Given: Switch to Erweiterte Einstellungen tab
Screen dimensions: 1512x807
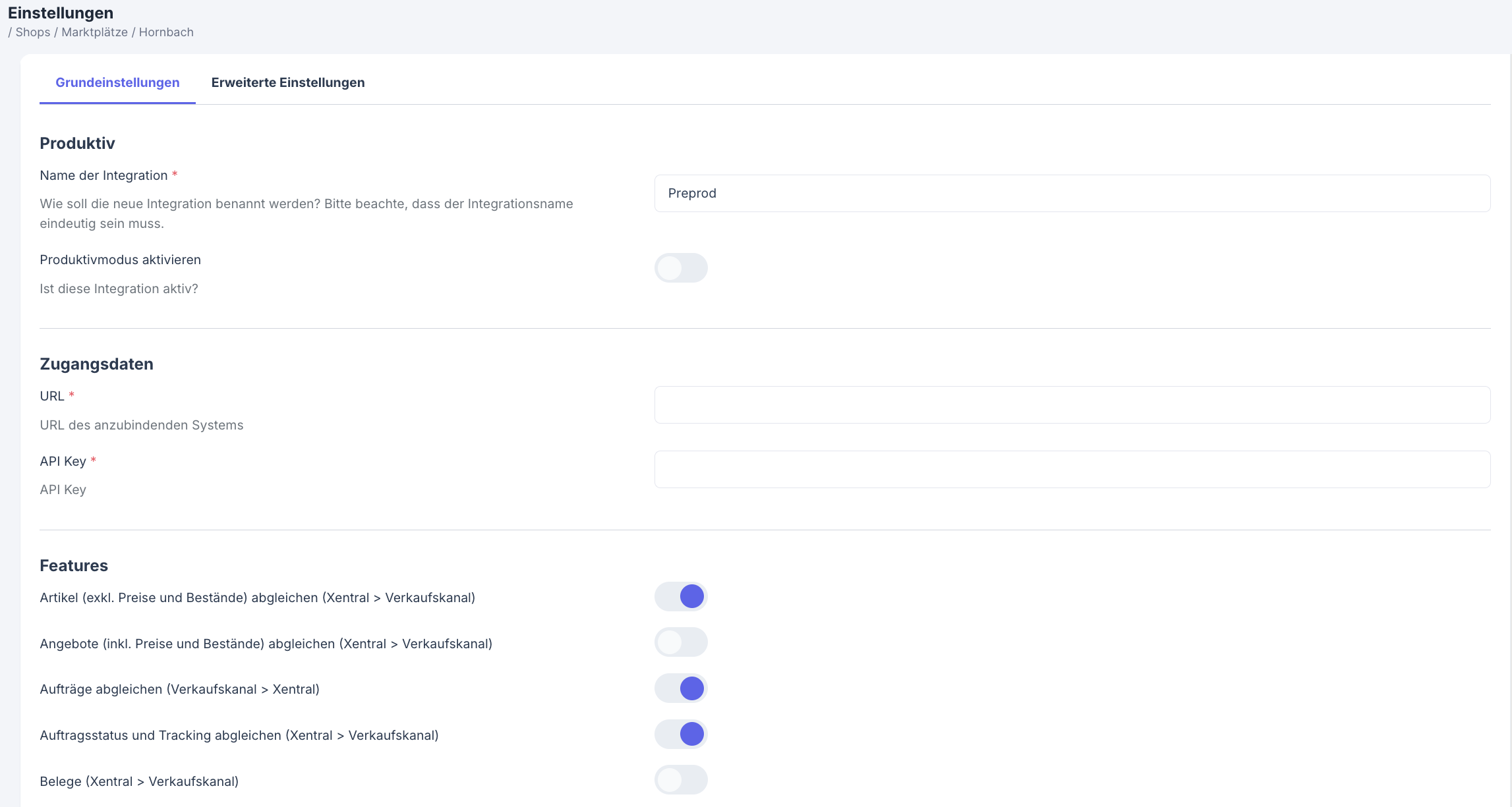Looking at the screenshot, I should [287, 82].
